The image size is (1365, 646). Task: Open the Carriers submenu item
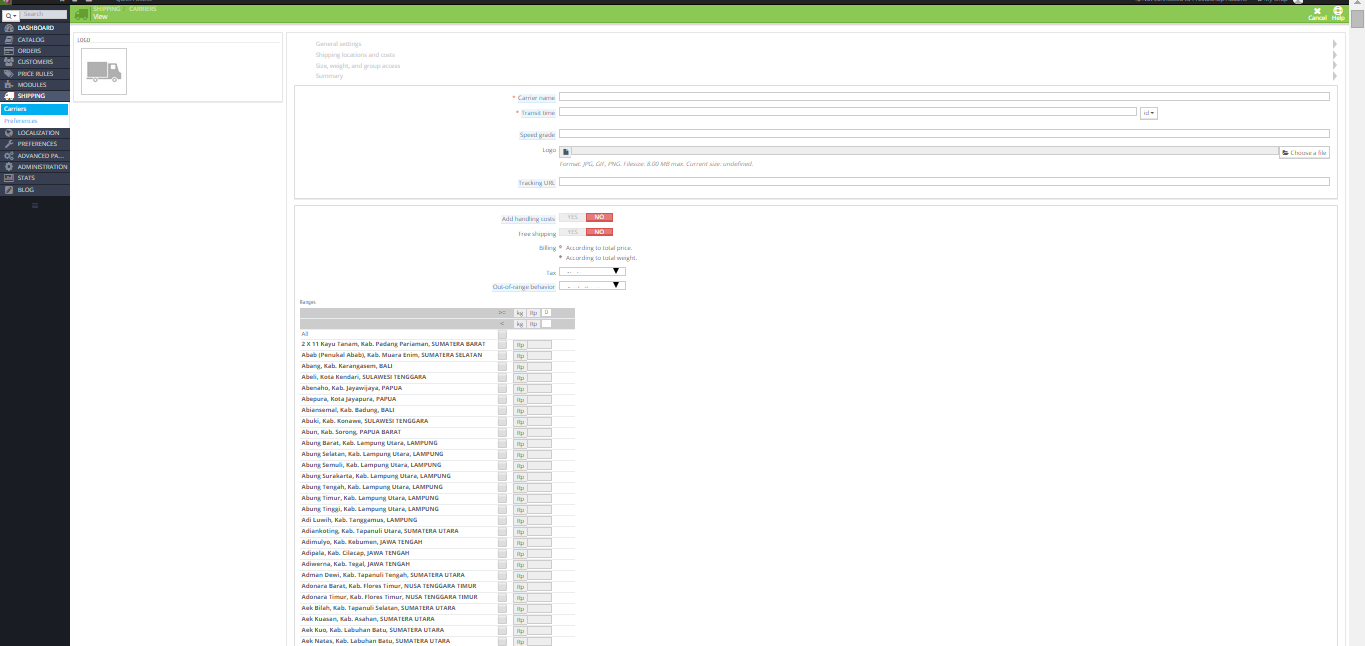coord(34,109)
